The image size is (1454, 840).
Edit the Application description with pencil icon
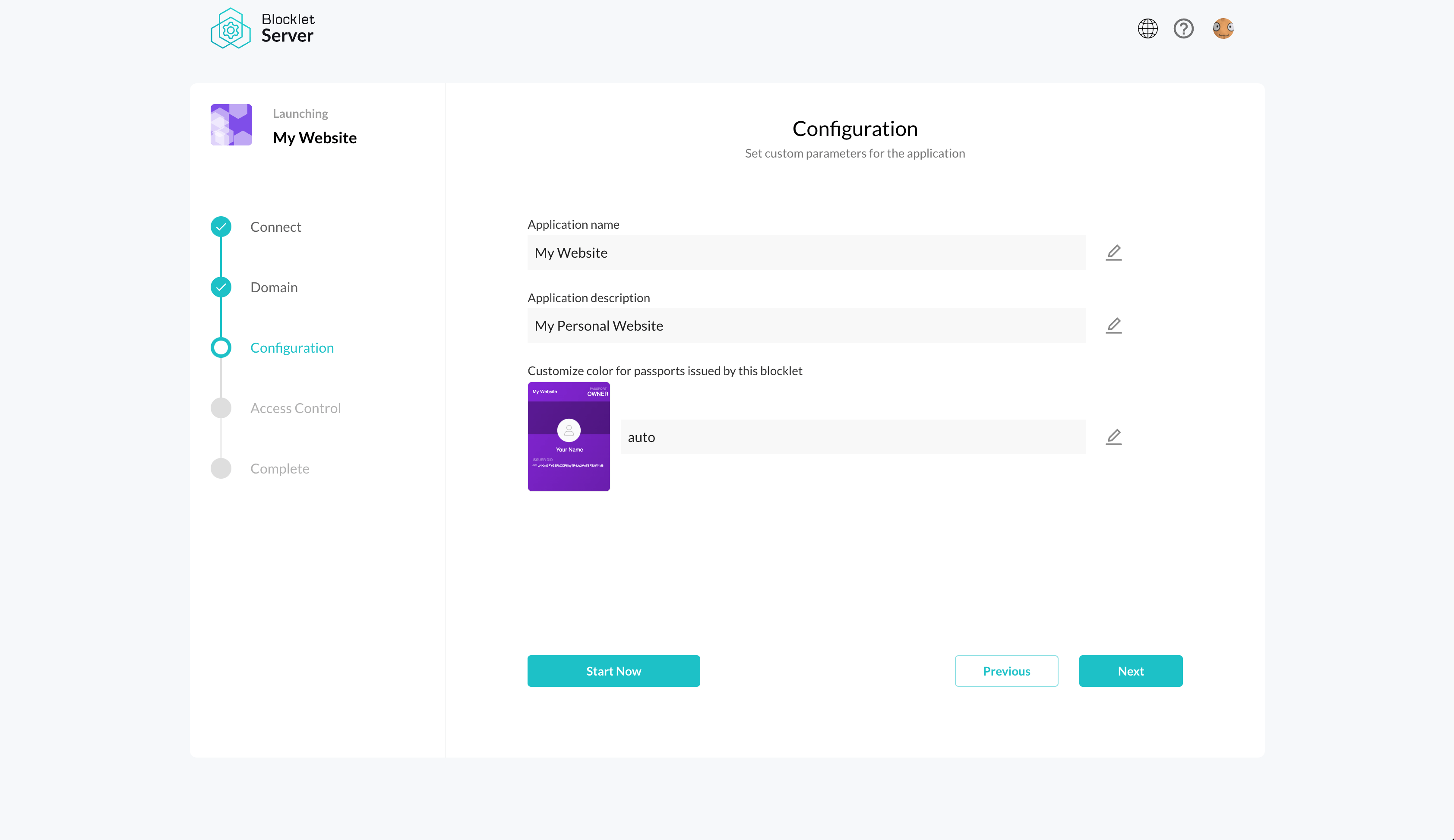coord(1113,325)
